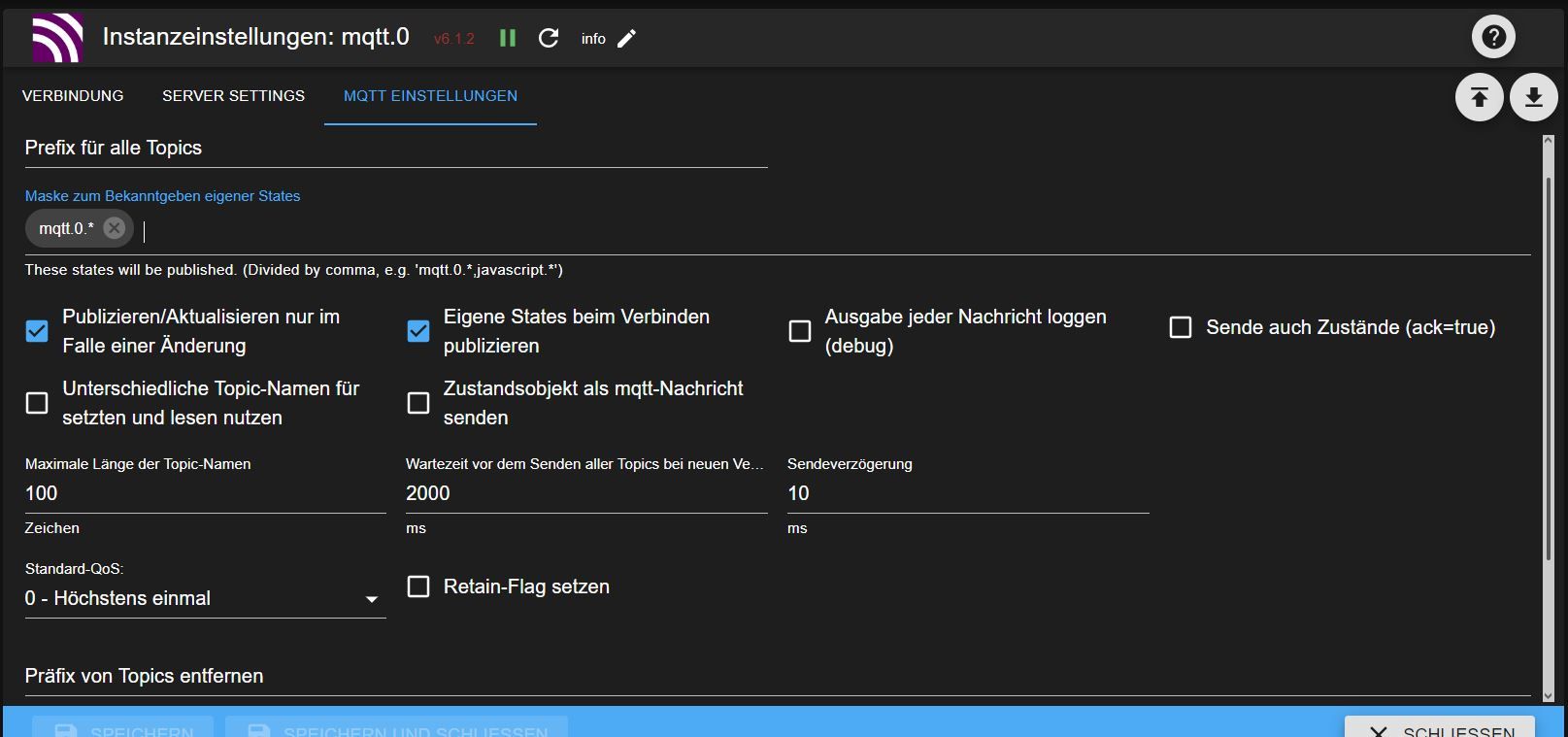This screenshot has height=737, width=1568.
Task: Edit the info log level pencil
Action: 627,38
